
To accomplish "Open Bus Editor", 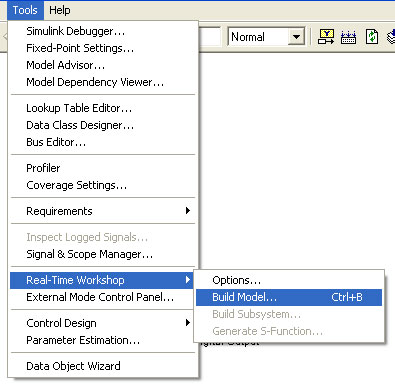I will tap(103, 142).
